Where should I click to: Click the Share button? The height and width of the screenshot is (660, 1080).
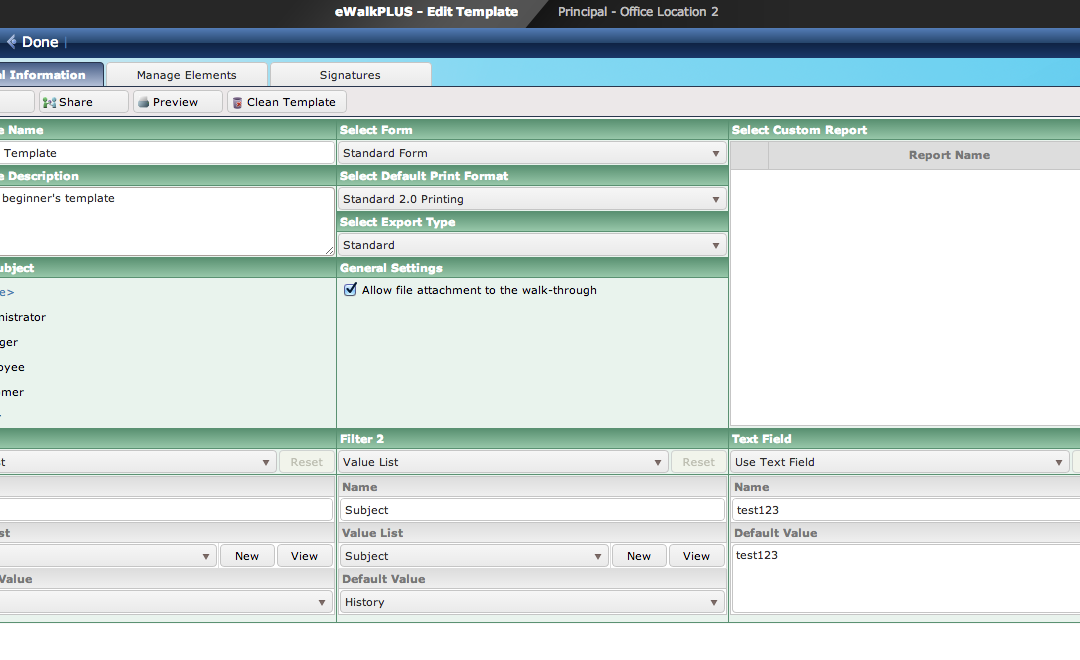click(83, 102)
